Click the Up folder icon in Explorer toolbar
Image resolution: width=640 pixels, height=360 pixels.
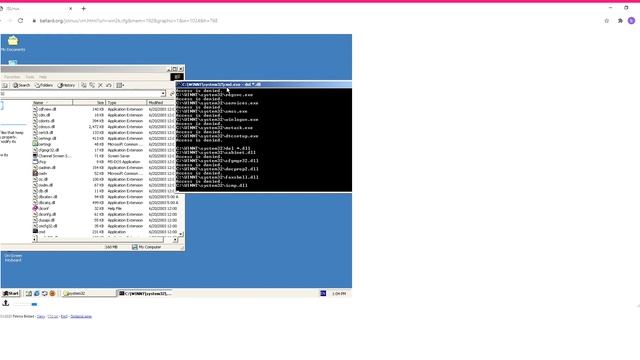[5, 85]
